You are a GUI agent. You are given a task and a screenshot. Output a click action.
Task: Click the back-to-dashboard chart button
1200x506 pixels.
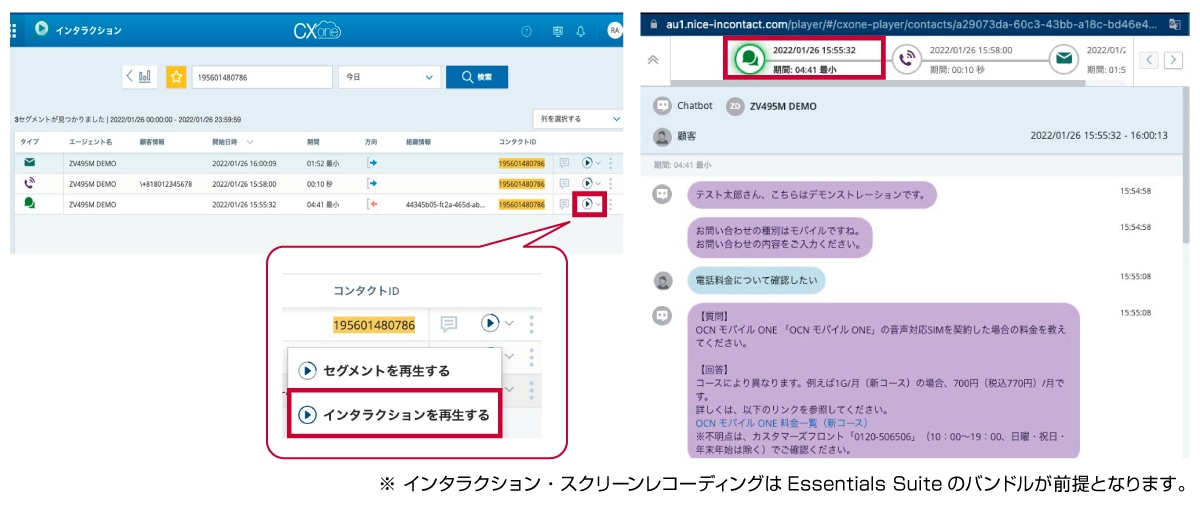(x=141, y=76)
